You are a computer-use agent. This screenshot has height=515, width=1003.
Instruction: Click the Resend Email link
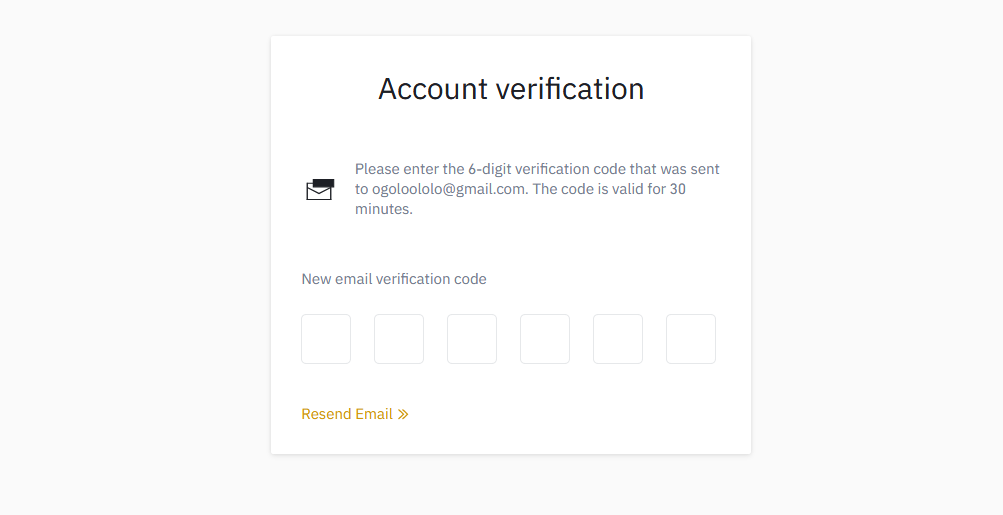pyautogui.click(x=355, y=414)
